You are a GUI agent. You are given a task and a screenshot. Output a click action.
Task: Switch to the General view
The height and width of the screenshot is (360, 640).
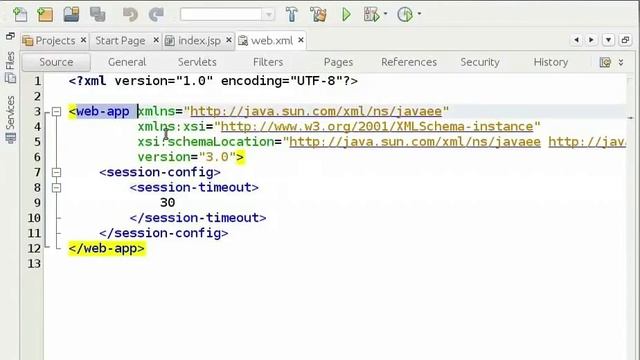127,62
